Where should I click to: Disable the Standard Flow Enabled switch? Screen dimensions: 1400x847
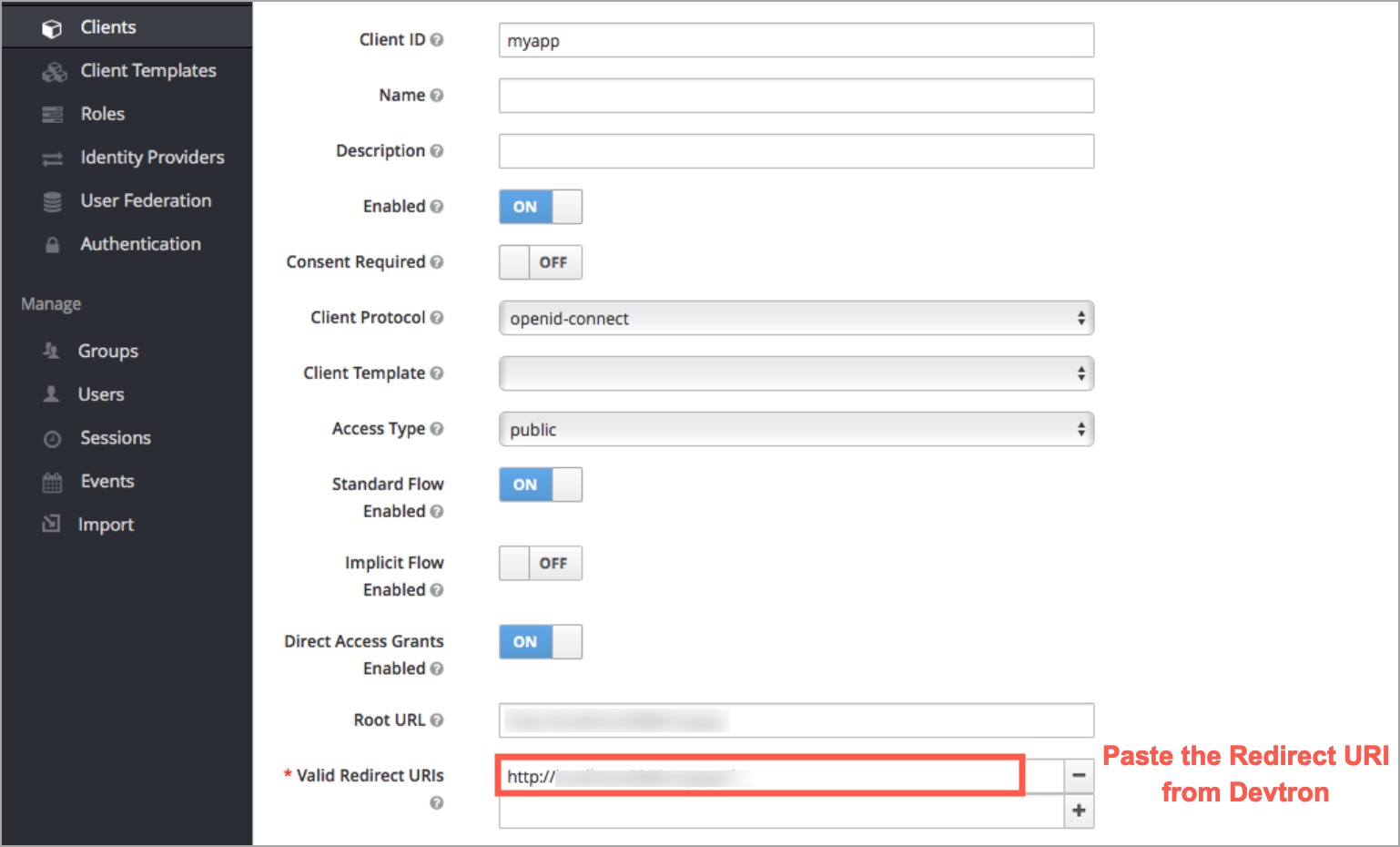[540, 485]
